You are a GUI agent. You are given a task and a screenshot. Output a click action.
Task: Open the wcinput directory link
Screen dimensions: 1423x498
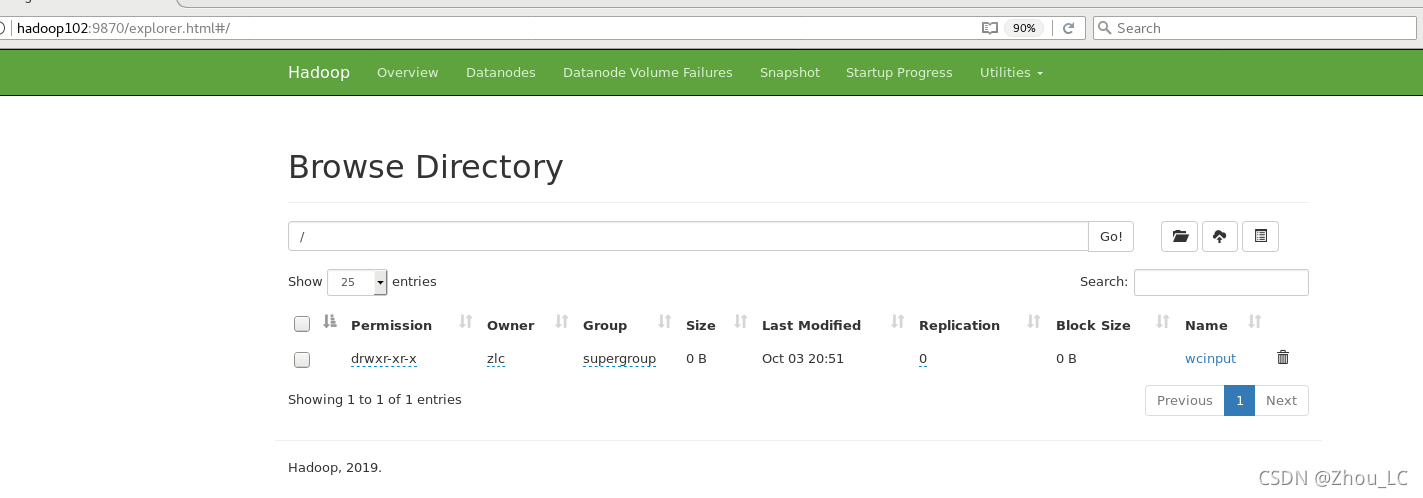click(1210, 358)
